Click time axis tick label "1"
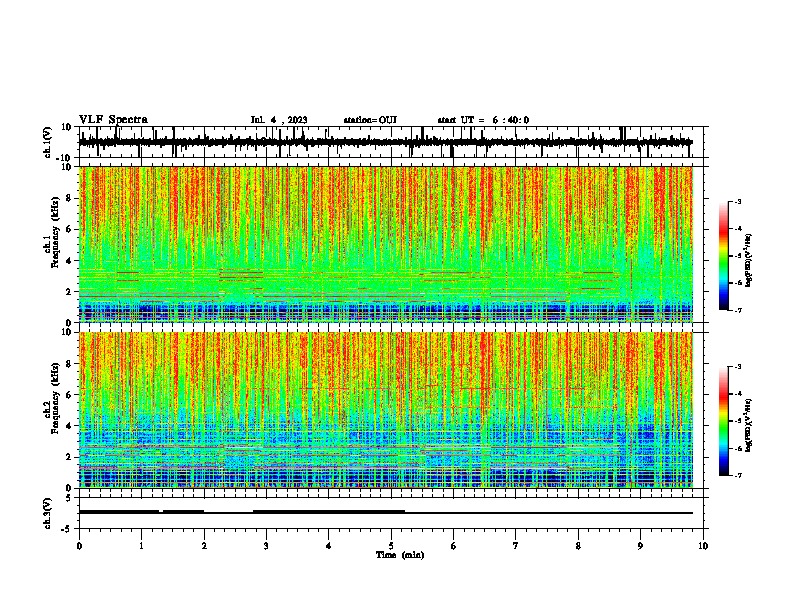 tap(141, 546)
